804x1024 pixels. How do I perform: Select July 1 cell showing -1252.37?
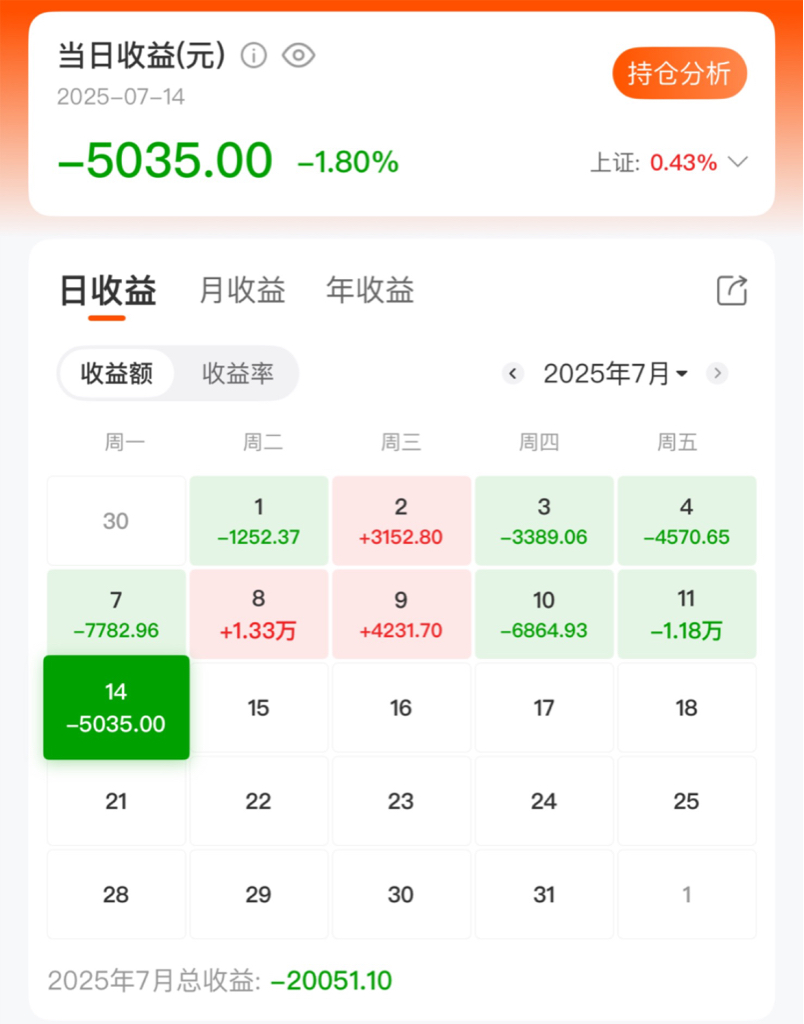(259, 520)
